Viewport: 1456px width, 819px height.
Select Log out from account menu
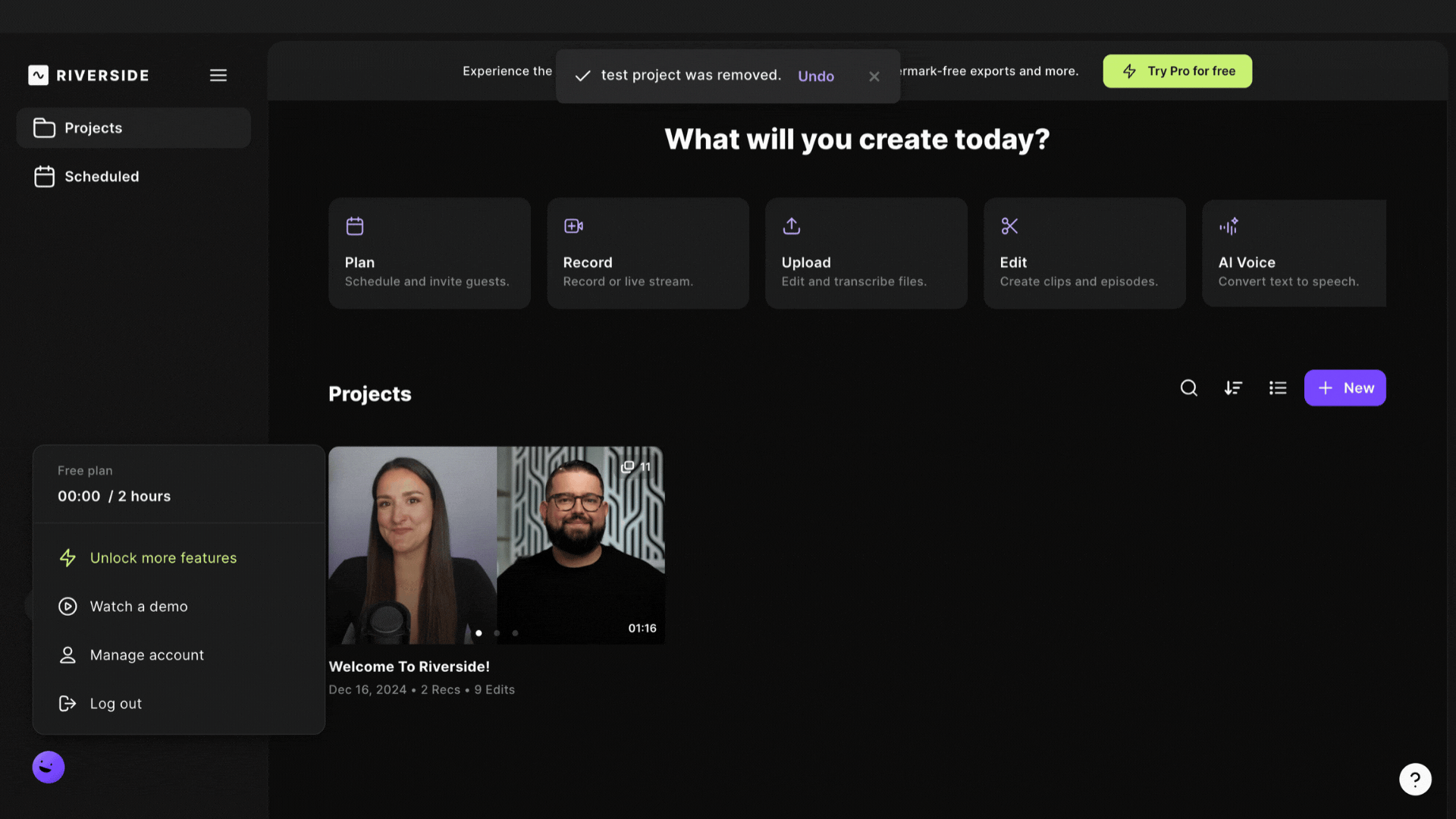[115, 704]
